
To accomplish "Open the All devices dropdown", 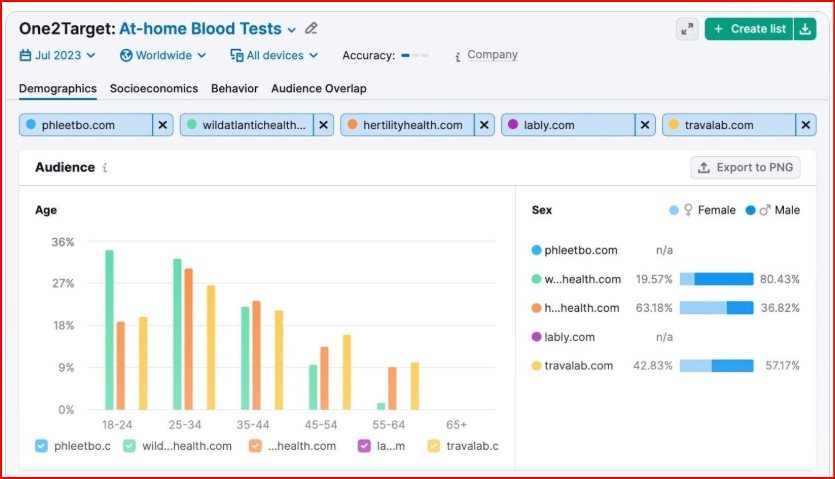I will click(x=274, y=55).
